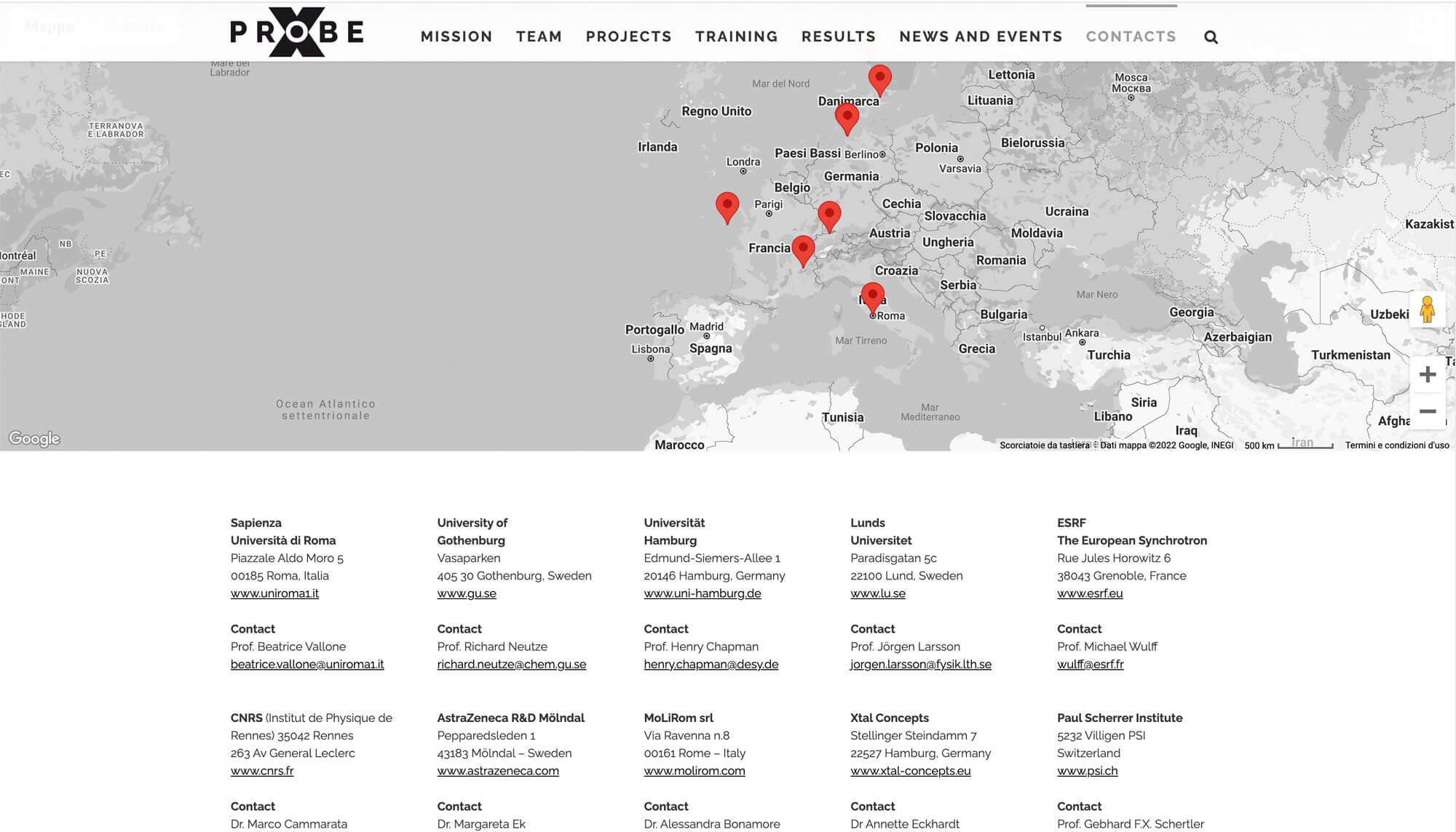1456x832 pixels.
Task: Click the map pin over Switzerland
Action: click(x=829, y=217)
